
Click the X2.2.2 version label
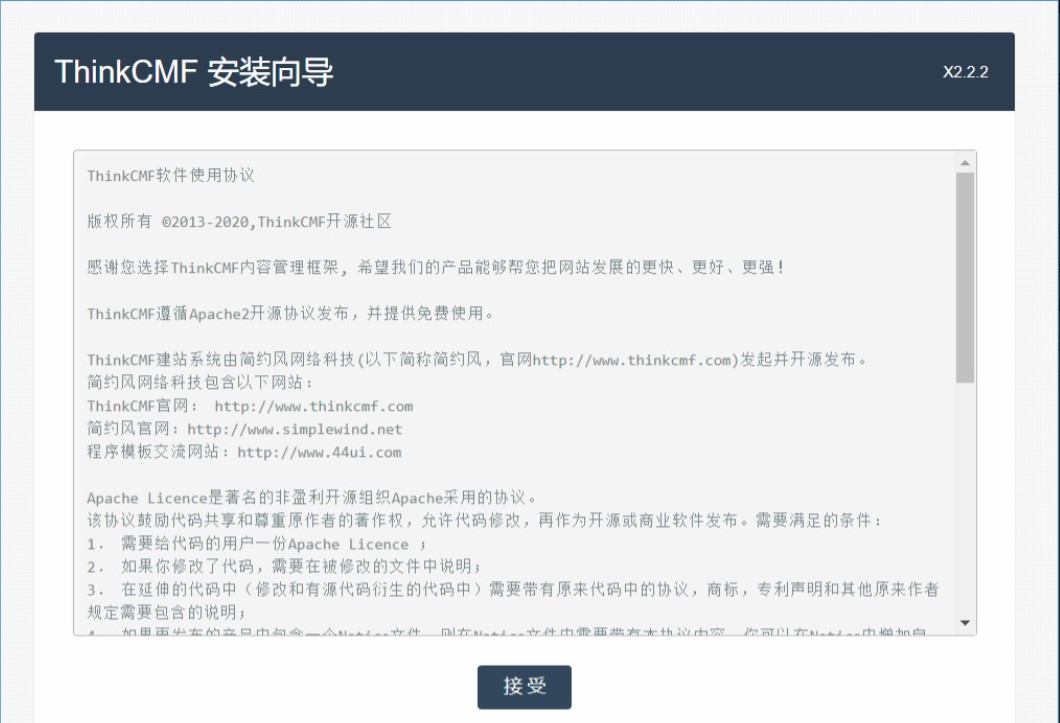pyautogui.click(x=965, y=72)
